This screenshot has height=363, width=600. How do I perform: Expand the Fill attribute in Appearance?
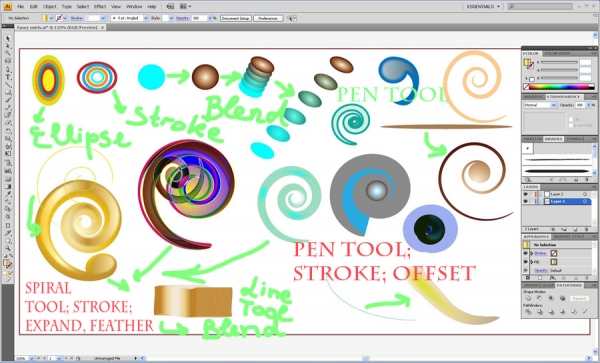point(532,262)
